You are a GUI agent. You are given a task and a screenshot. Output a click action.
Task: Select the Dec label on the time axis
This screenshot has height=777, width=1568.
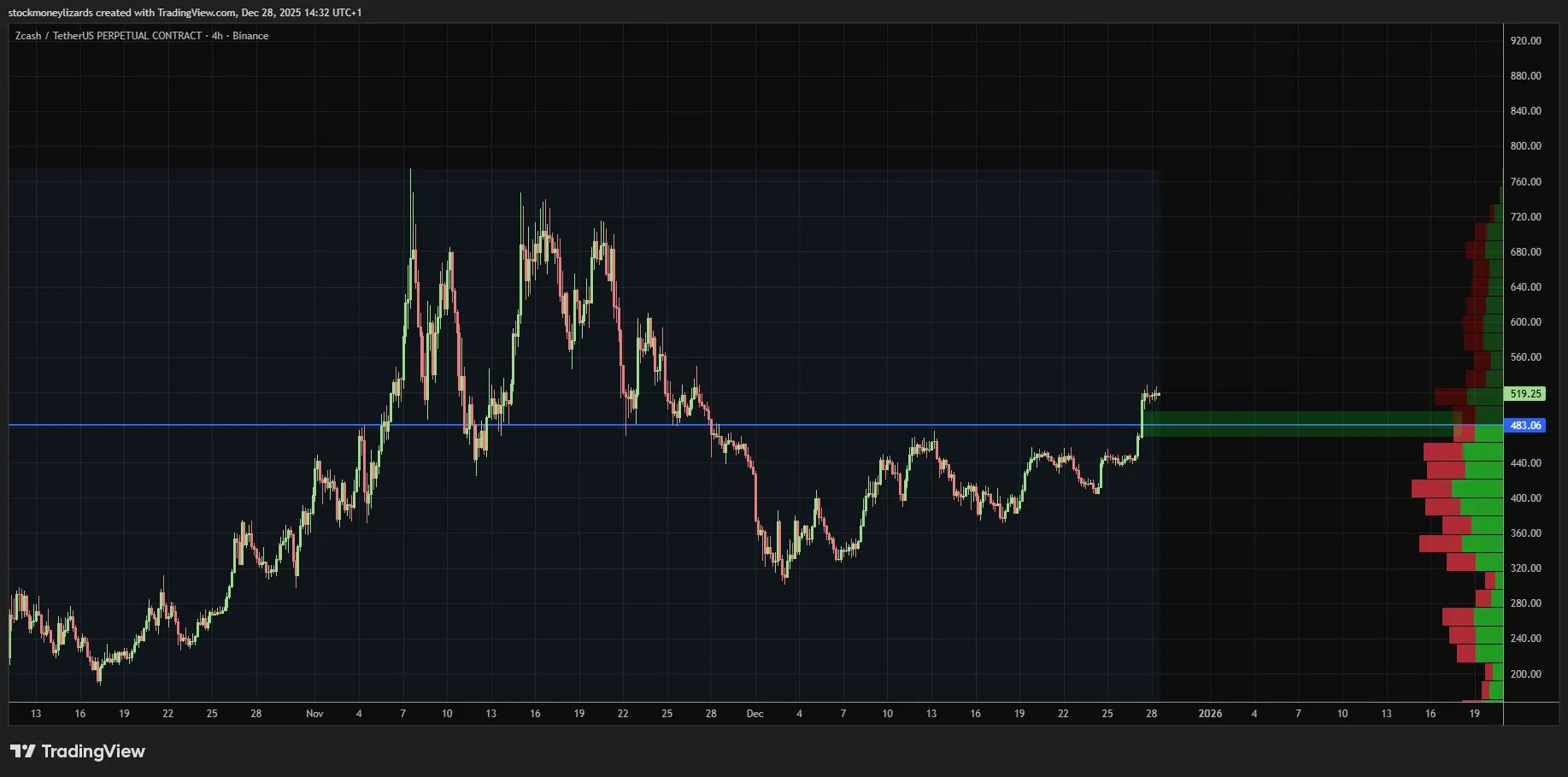pos(755,714)
